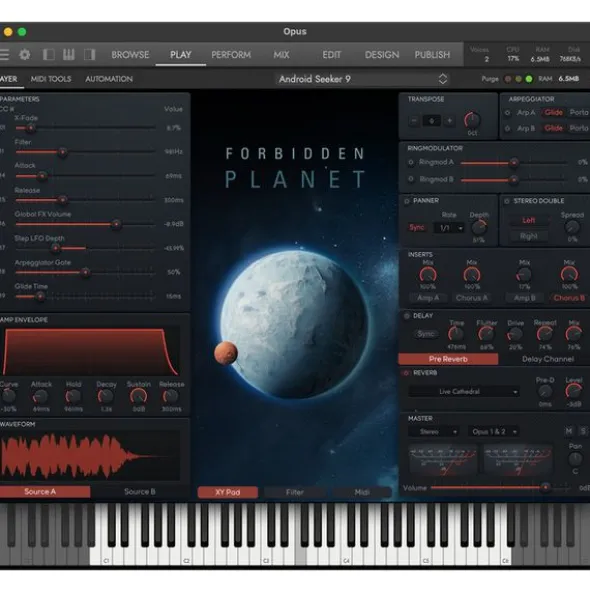The height and width of the screenshot is (591, 590).
Task: Click the Delay Time knob
Action: [456, 334]
